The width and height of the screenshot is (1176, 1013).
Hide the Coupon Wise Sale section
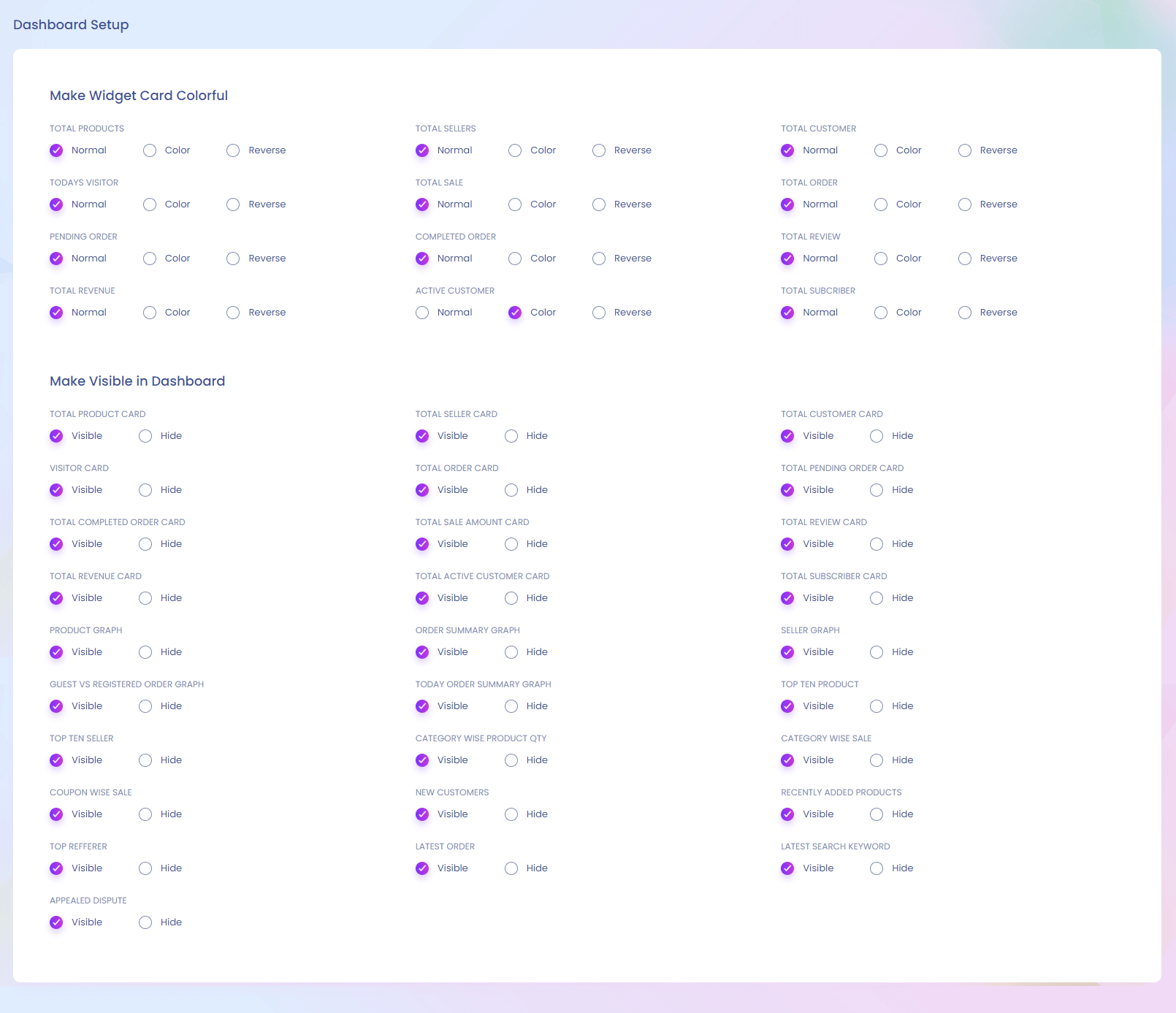(x=145, y=814)
